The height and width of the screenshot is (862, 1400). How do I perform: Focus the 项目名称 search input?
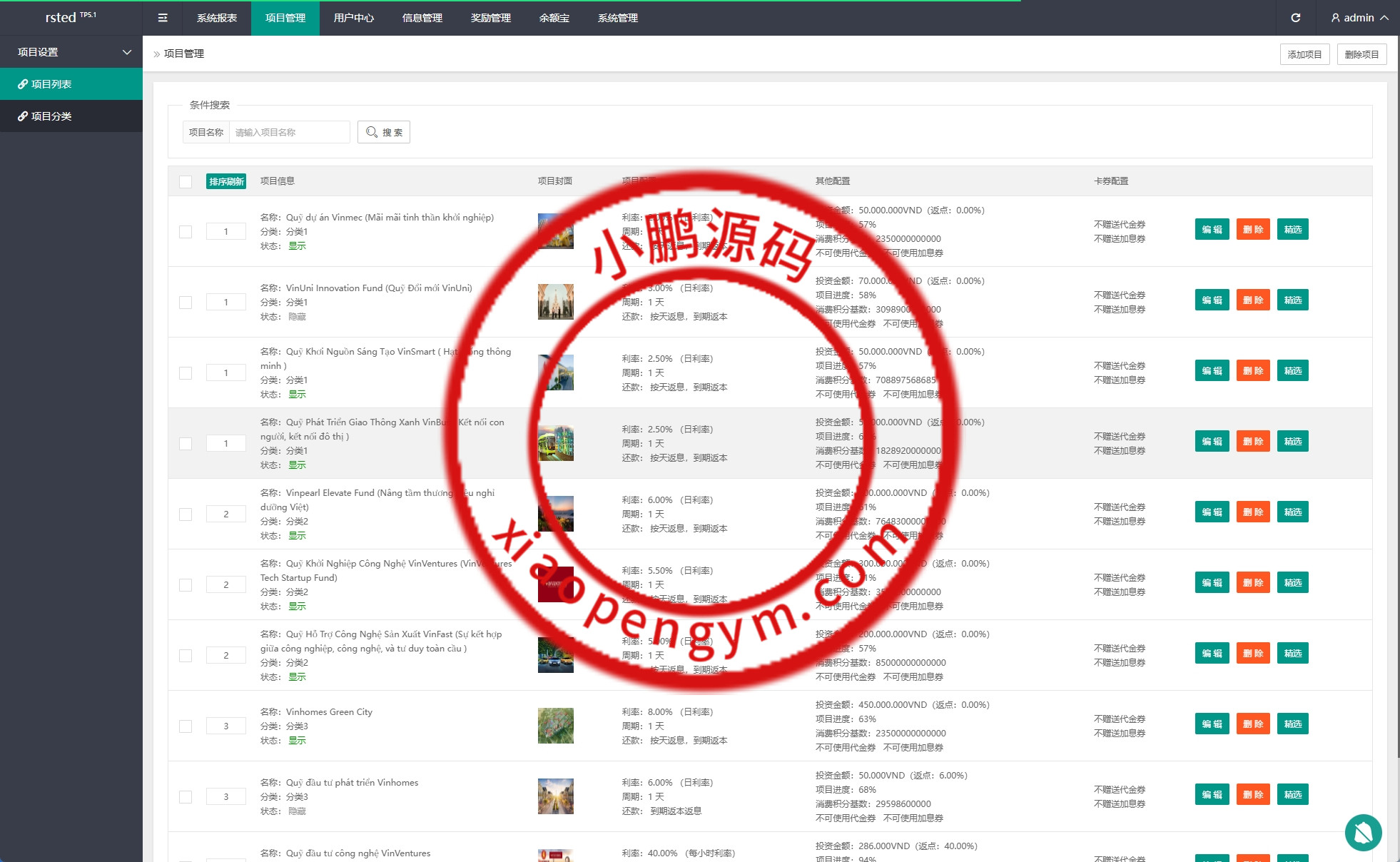[289, 132]
